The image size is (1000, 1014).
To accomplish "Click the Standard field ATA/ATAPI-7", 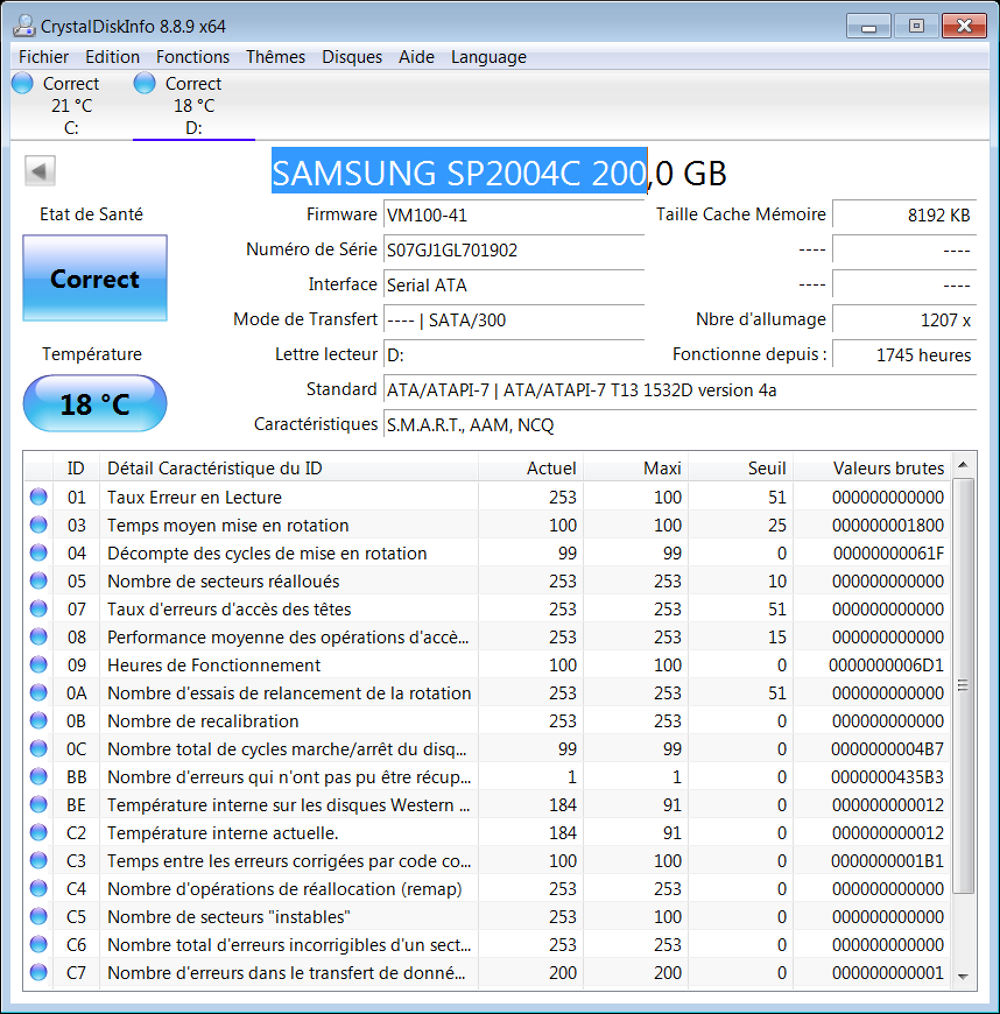I will click(x=680, y=390).
